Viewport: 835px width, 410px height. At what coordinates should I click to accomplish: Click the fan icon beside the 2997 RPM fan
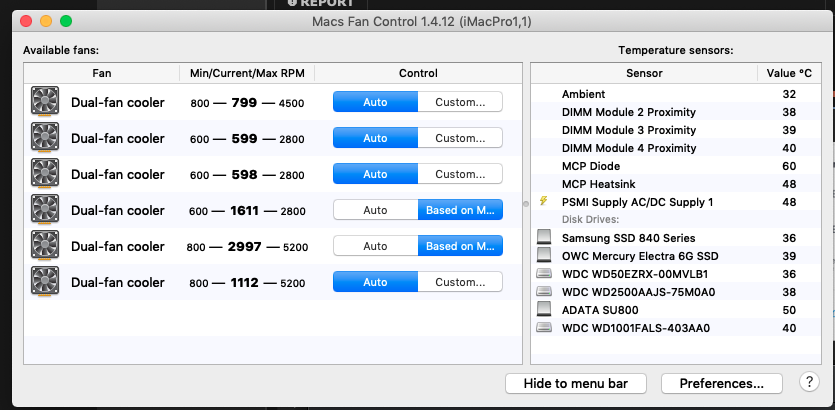[x=45, y=246]
